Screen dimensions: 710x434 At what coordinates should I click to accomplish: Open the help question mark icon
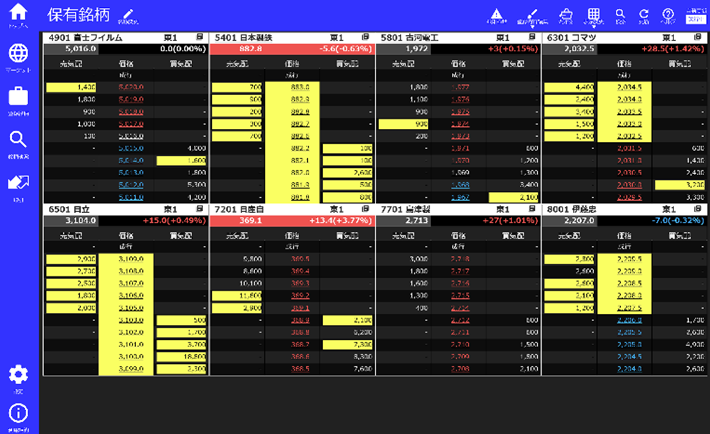(668, 14)
